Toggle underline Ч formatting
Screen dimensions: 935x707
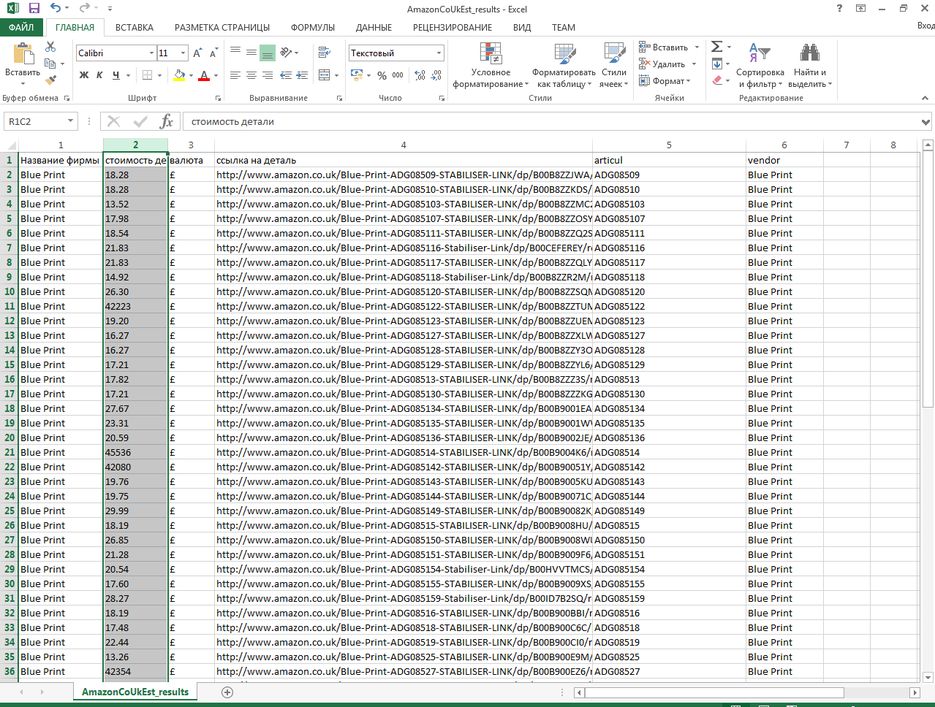[116, 75]
